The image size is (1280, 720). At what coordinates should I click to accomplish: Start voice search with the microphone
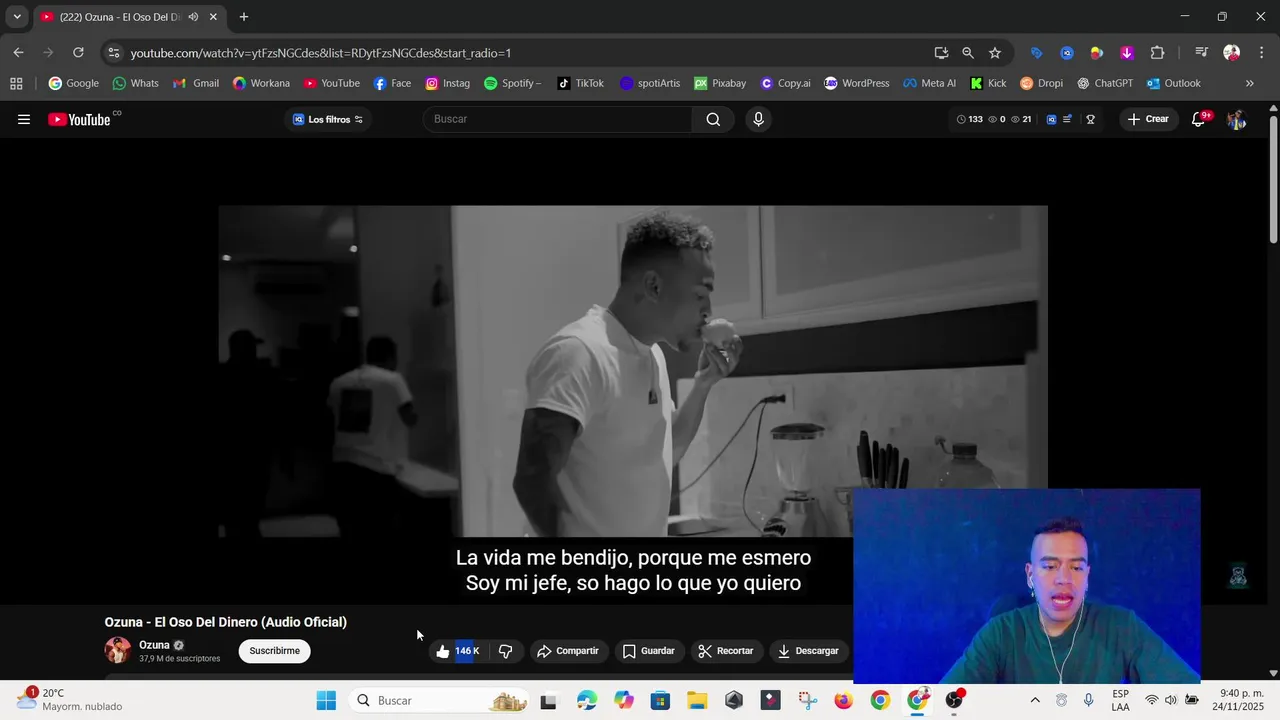tap(758, 119)
